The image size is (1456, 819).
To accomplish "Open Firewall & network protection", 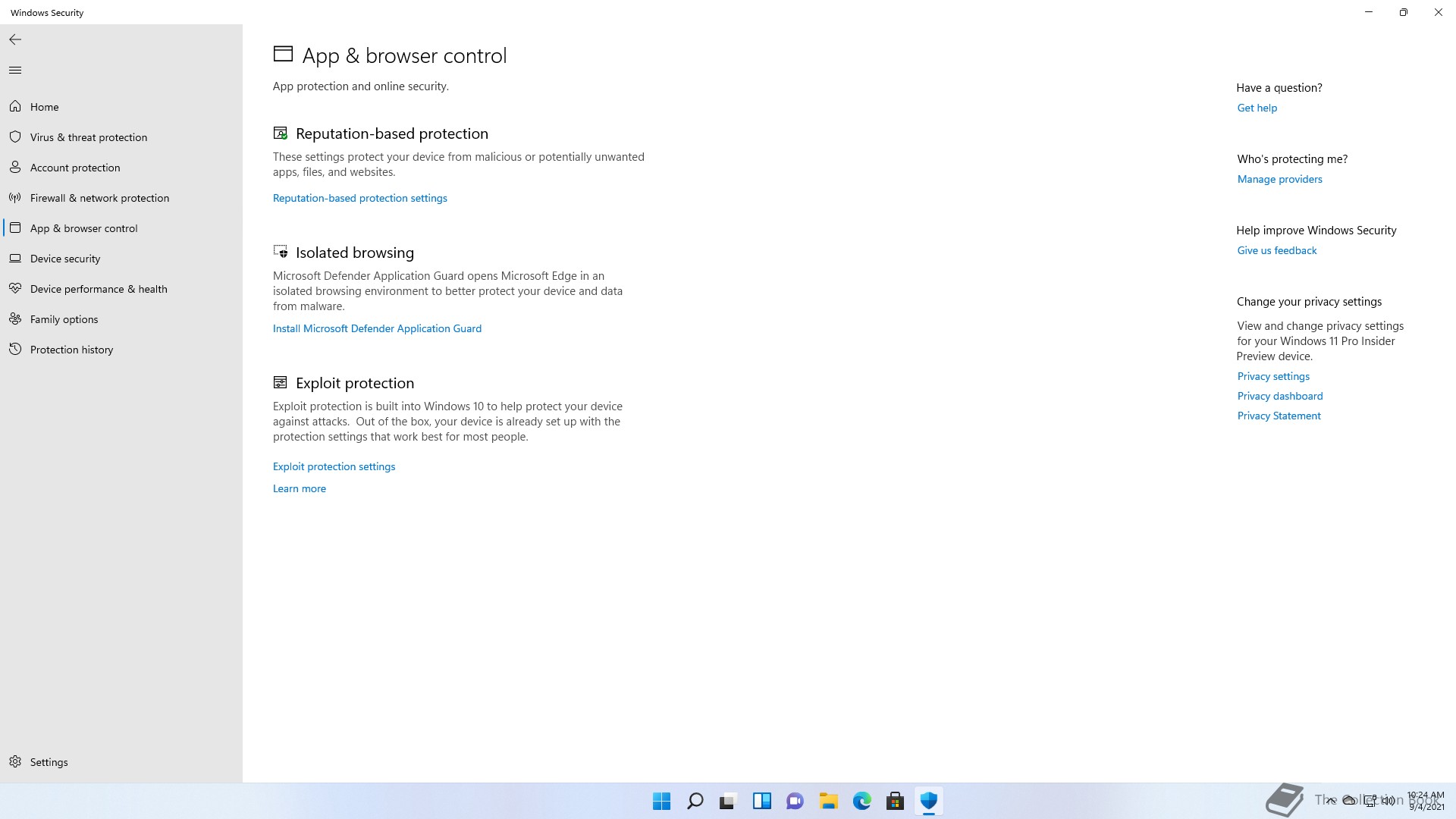I will [121, 198].
